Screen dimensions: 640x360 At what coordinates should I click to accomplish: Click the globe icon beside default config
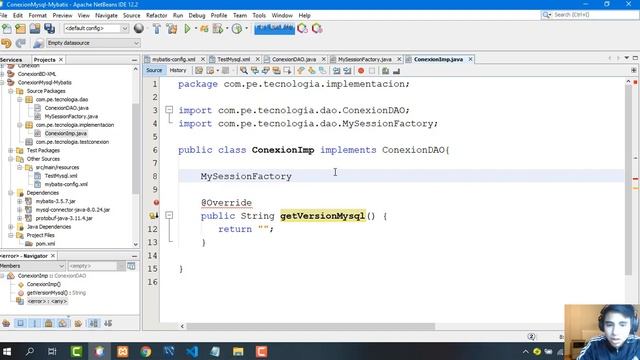tap(139, 28)
